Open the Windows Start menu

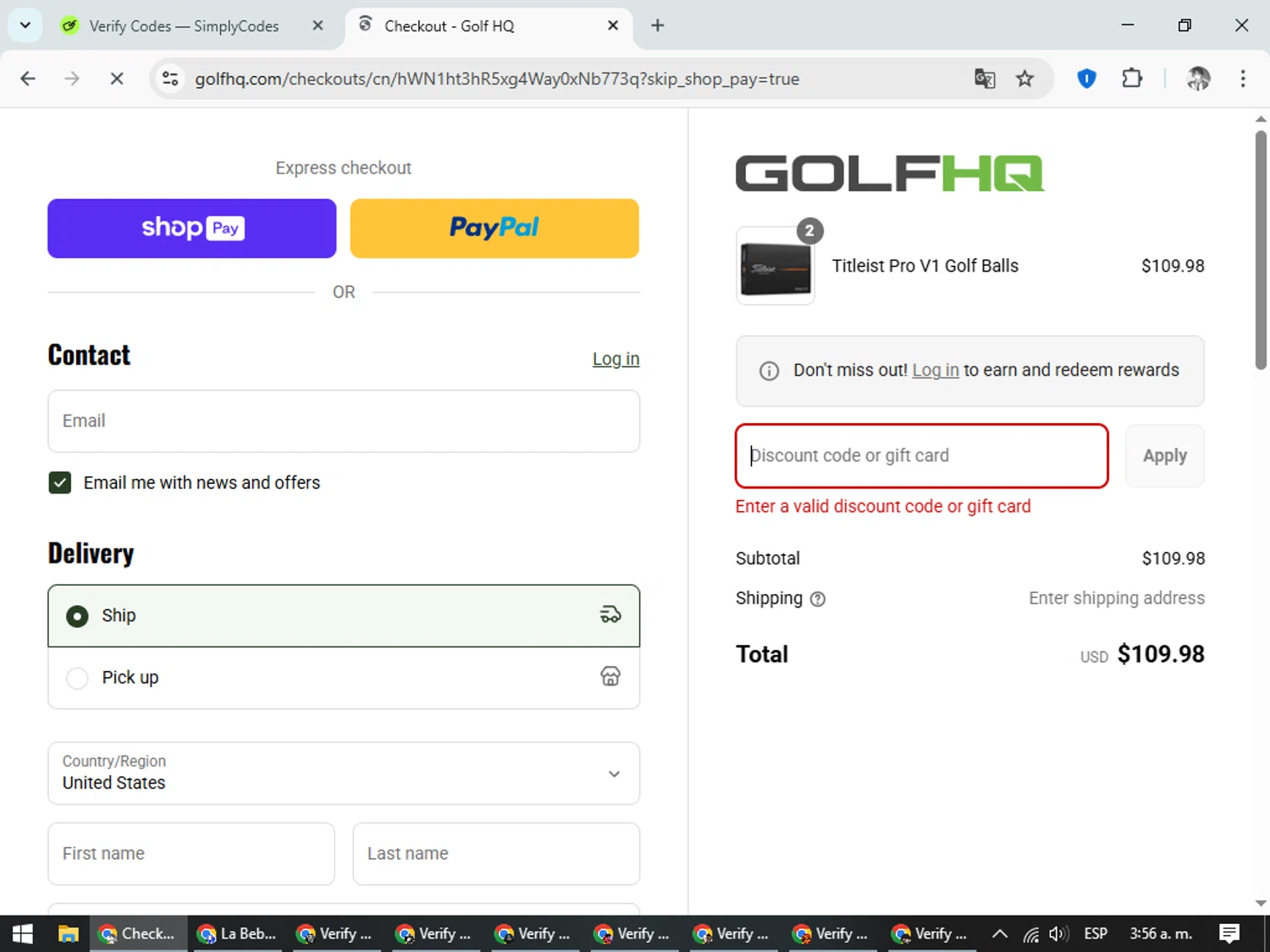(x=23, y=933)
